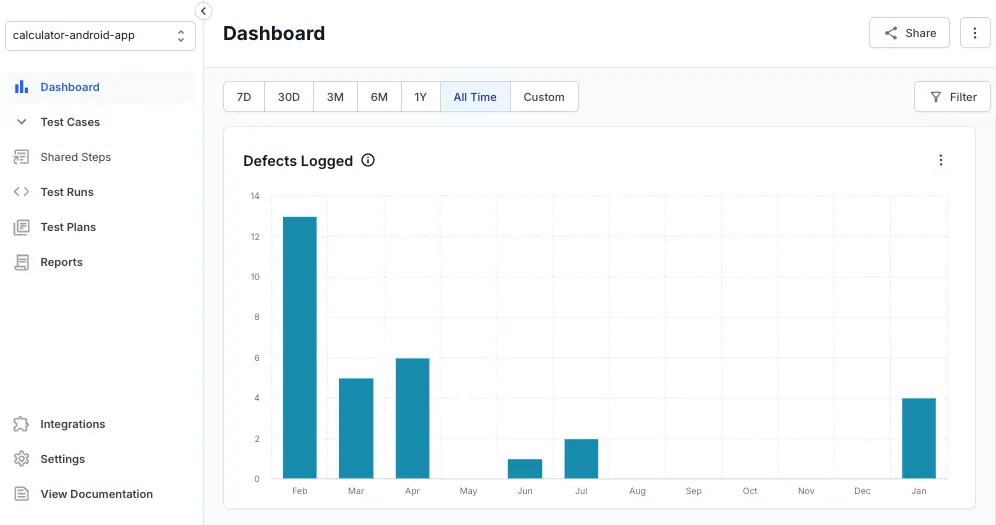Click the Settings gear icon
This screenshot has height=525, width=996.
pos(21,459)
